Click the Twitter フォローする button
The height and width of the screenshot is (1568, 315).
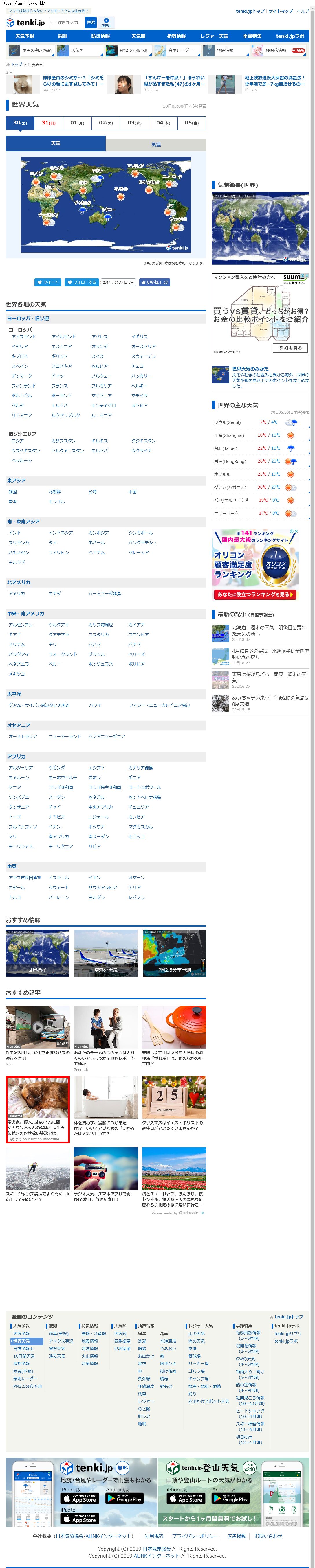pos(82,282)
